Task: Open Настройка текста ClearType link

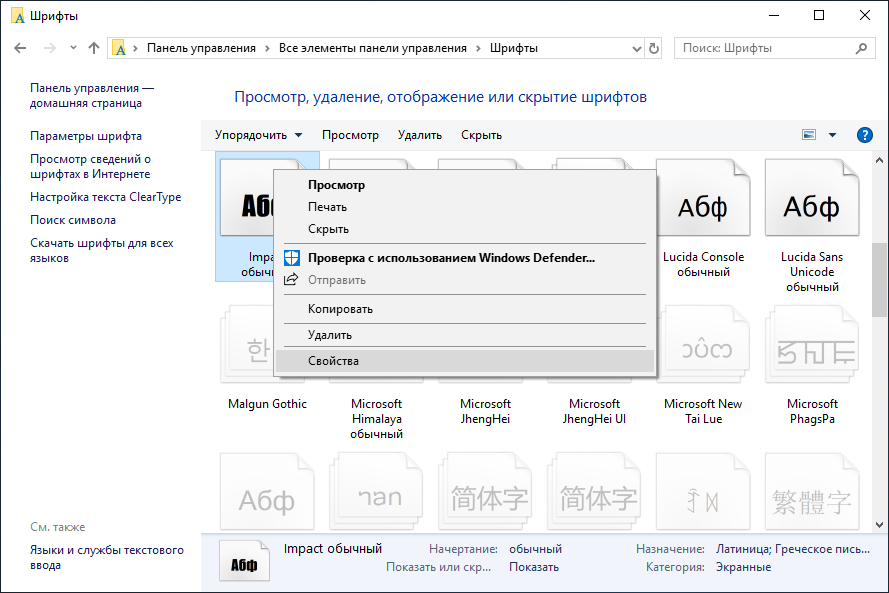Action: pos(105,197)
